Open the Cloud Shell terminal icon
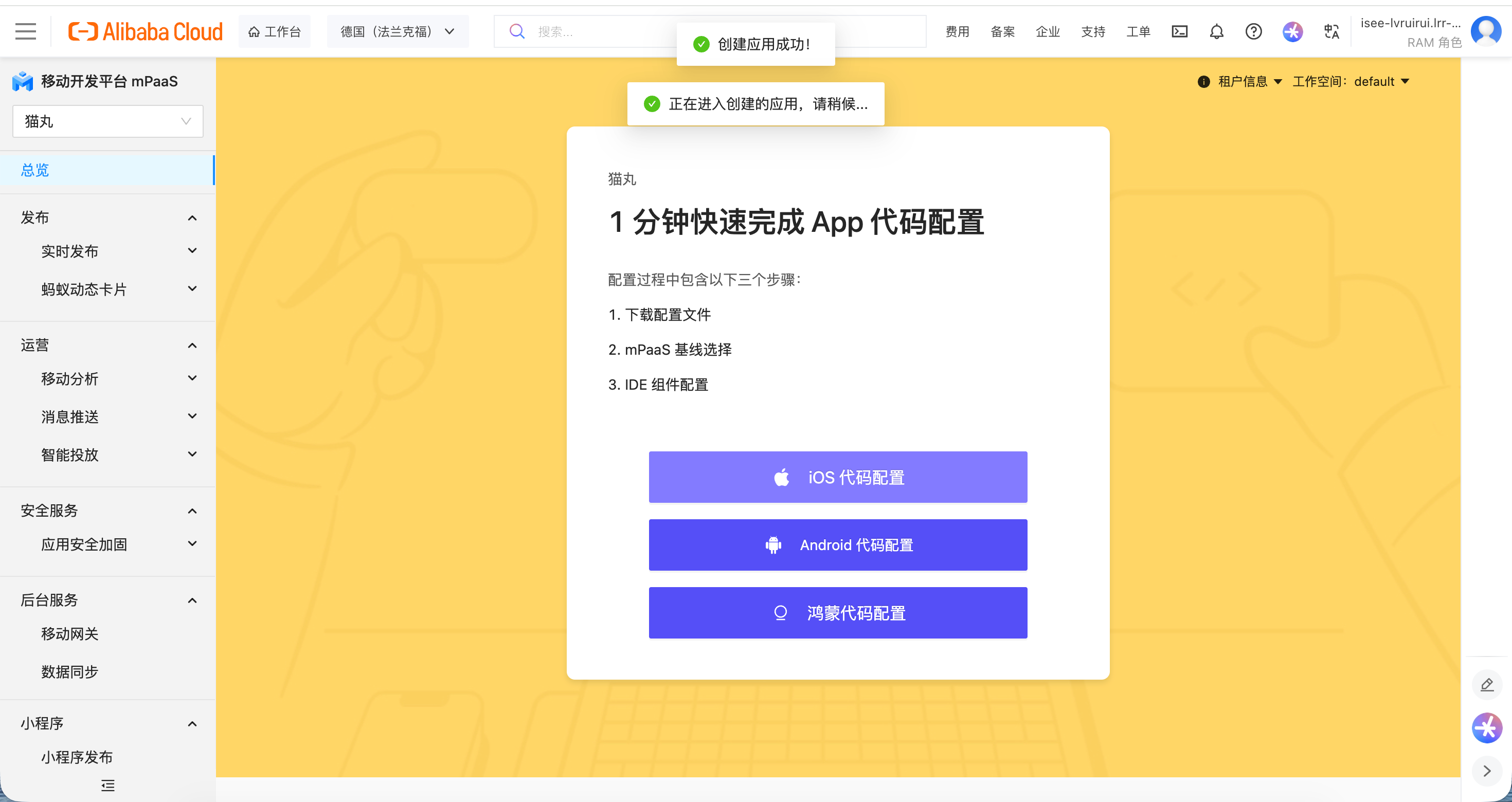The image size is (1512, 802). [1179, 31]
